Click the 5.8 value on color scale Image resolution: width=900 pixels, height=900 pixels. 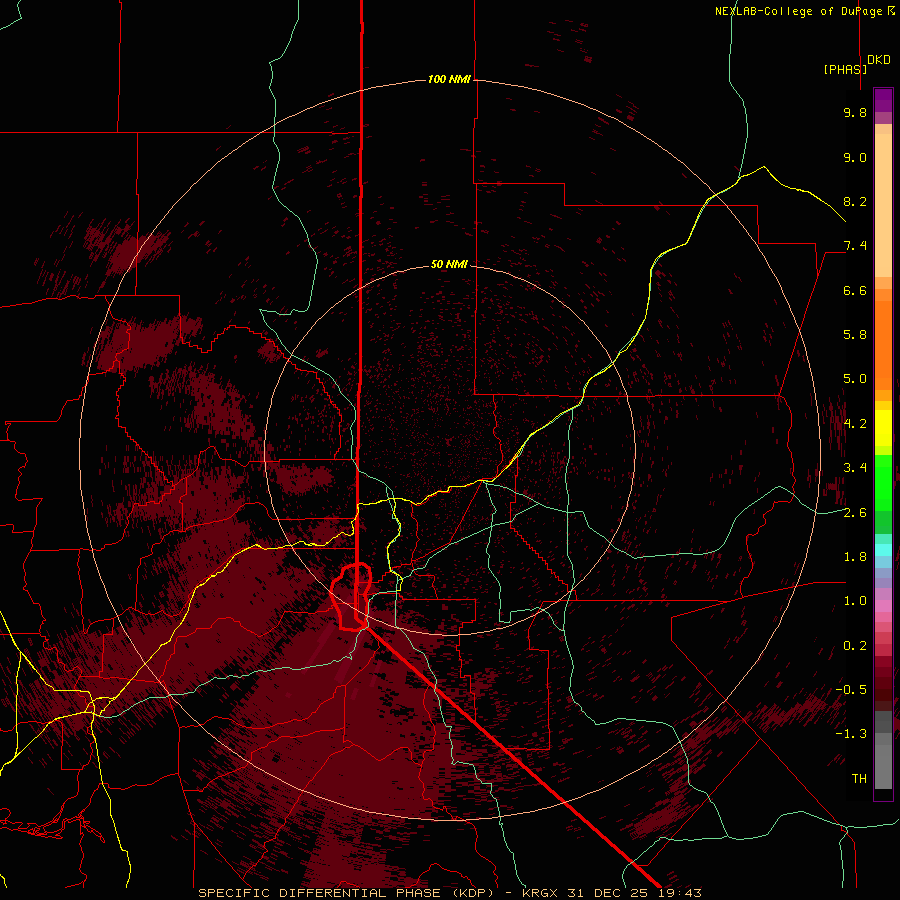click(x=855, y=335)
